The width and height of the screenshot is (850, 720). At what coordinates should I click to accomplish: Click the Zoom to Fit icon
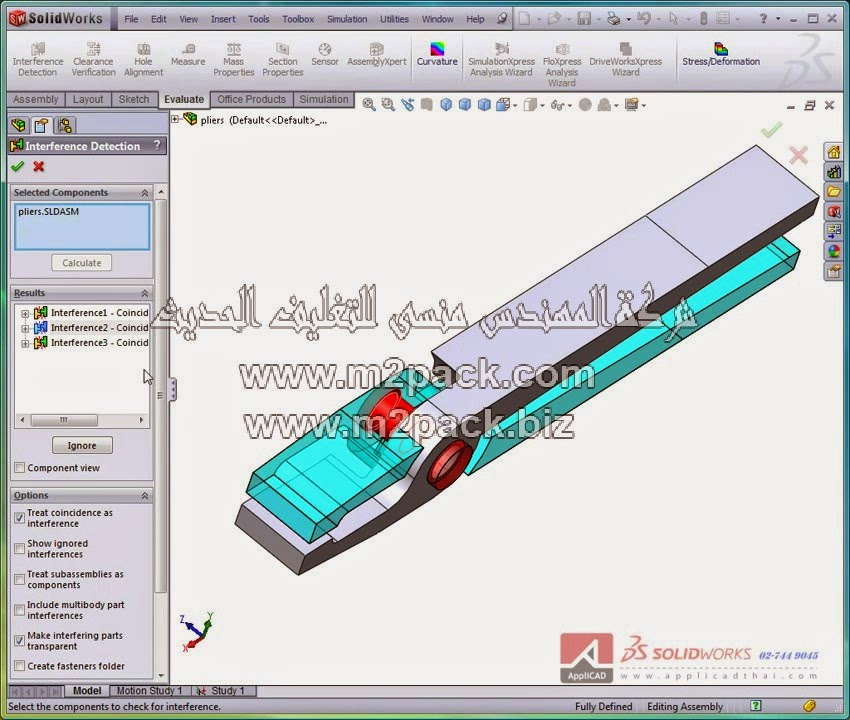[369, 105]
